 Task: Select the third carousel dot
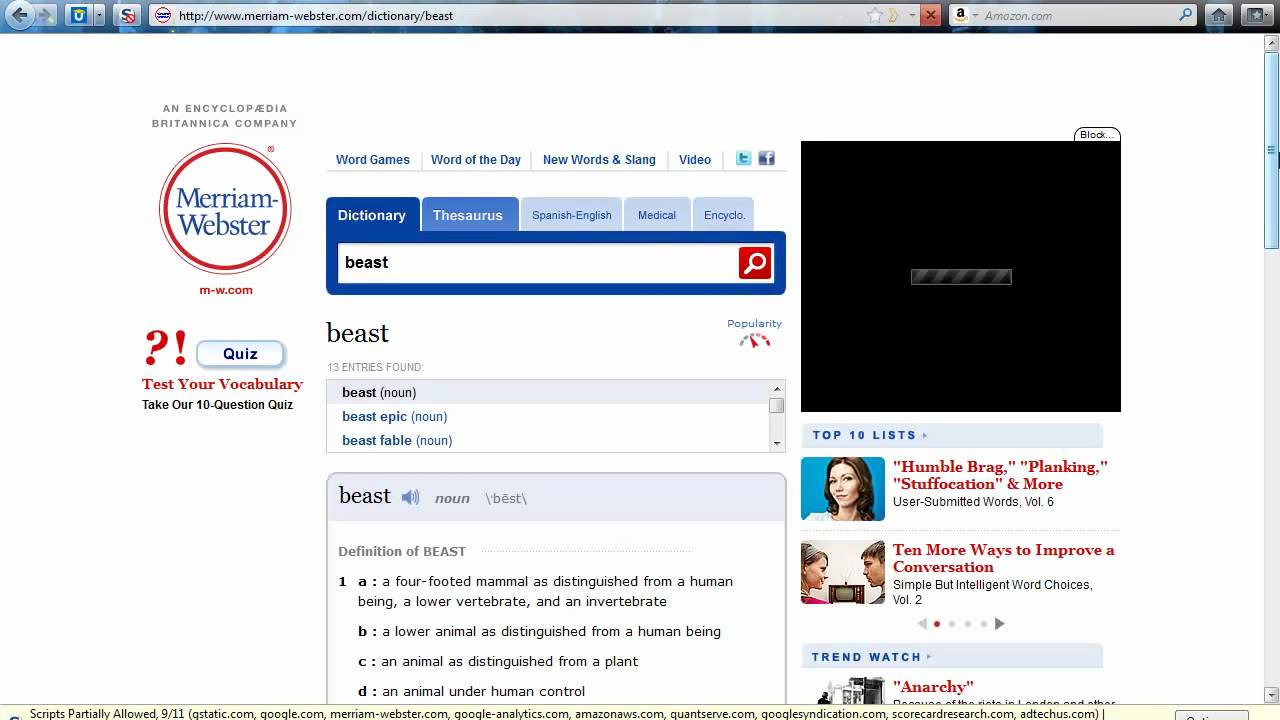point(968,624)
